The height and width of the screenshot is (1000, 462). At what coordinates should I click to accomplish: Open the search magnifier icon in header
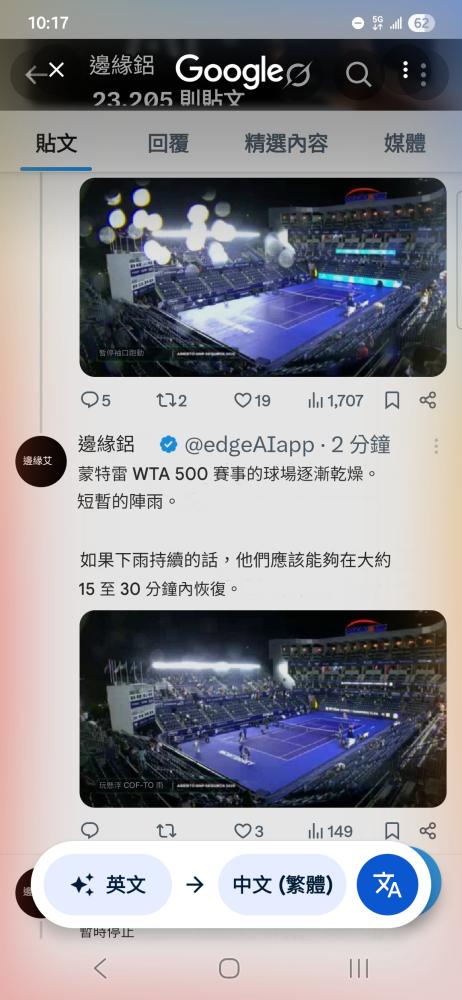tap(359, 75)
